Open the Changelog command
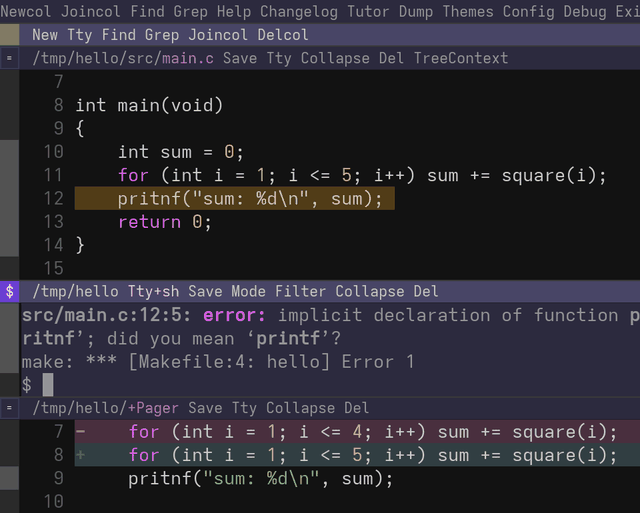The image size is (640, 513). 299,11
